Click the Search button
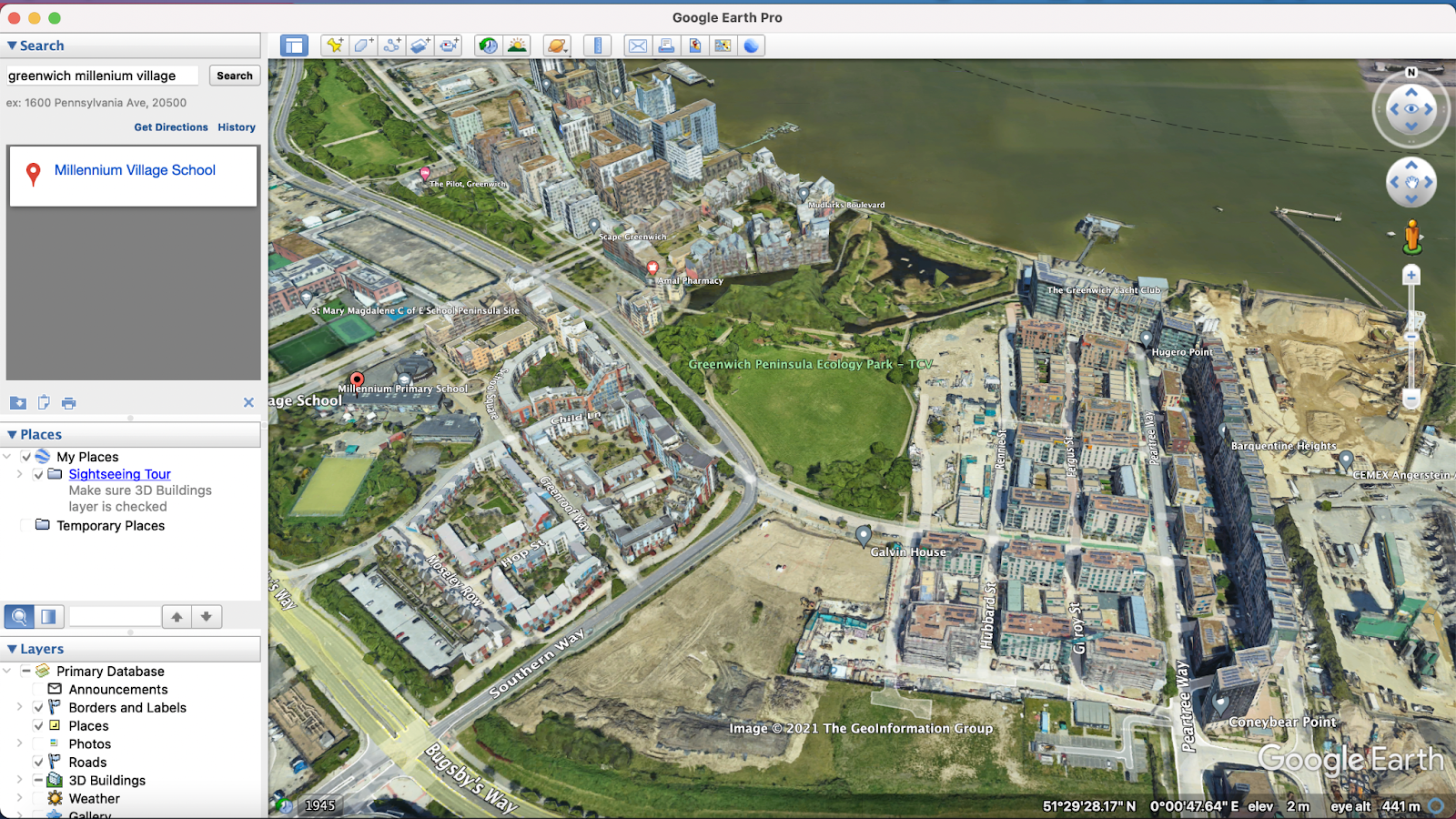Viewport: 1456px width, 819px height. pos(235,76)
